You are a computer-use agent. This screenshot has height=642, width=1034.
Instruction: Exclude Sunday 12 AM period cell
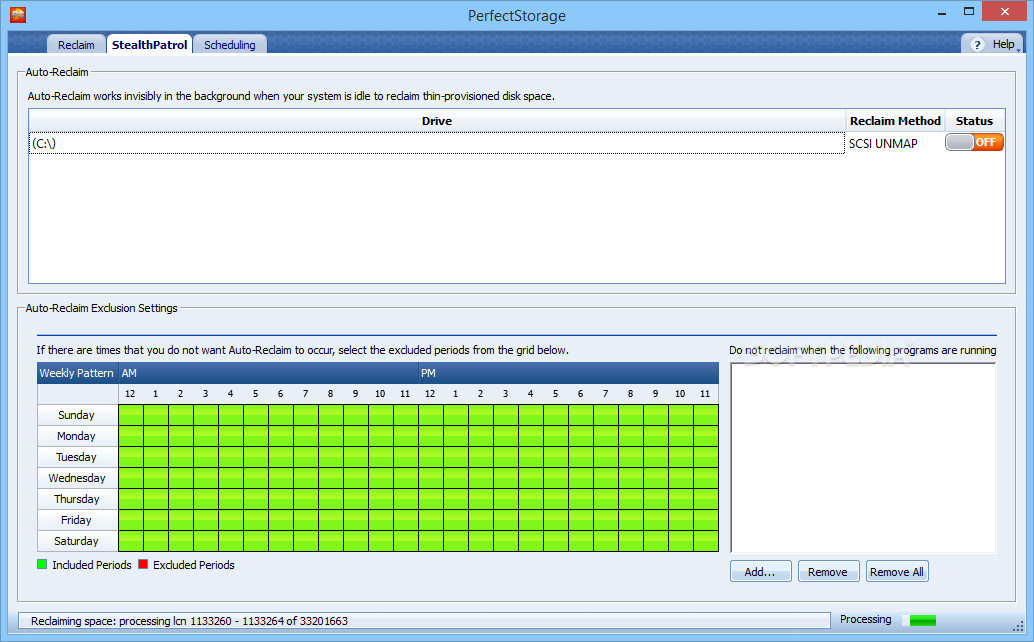(x=131, y=415)
